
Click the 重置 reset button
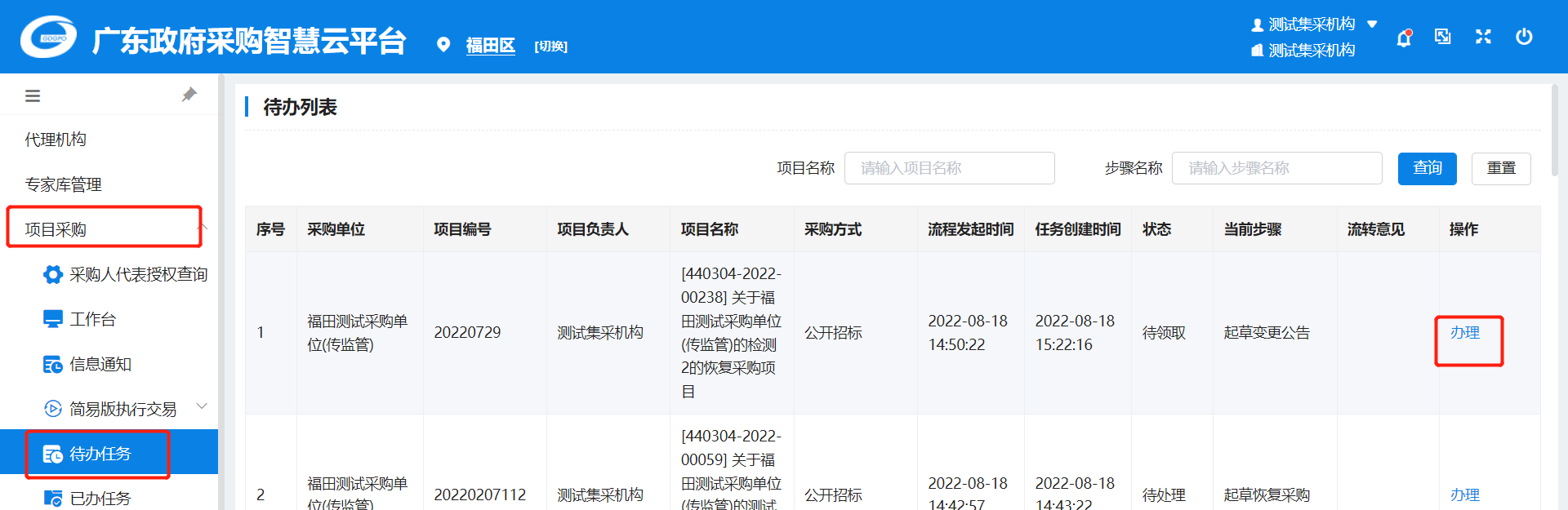click(x=1500, y=168)
